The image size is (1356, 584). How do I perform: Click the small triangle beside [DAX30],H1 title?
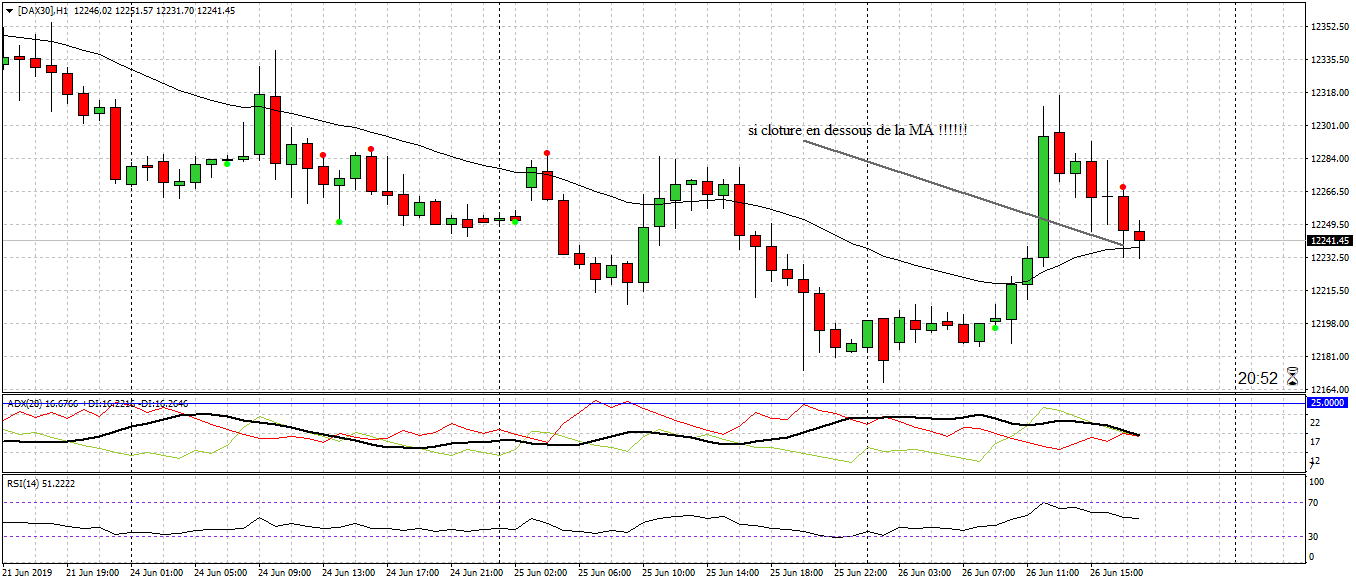tap(9, 10)
